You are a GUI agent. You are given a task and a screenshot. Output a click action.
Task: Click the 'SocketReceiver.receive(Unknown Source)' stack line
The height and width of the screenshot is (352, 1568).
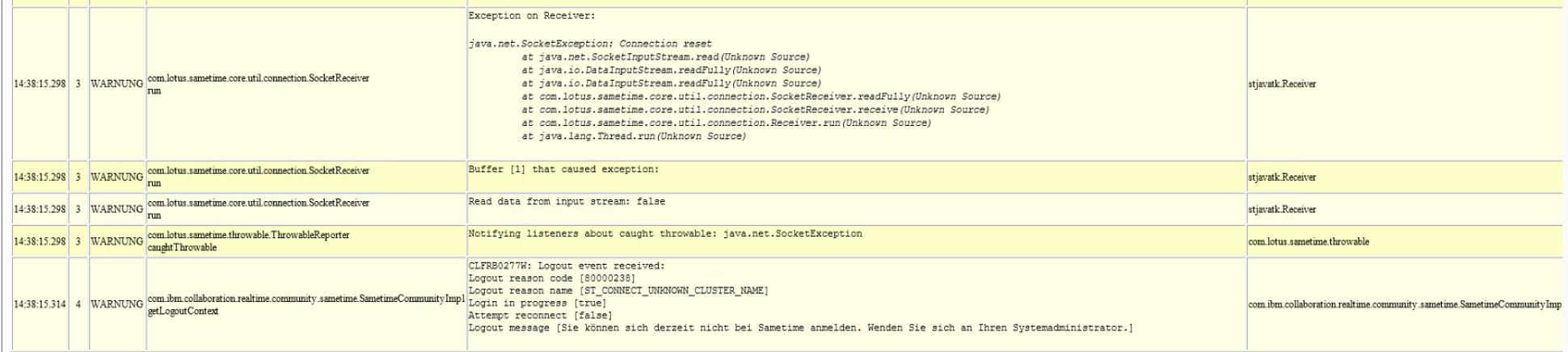[755, 110]
